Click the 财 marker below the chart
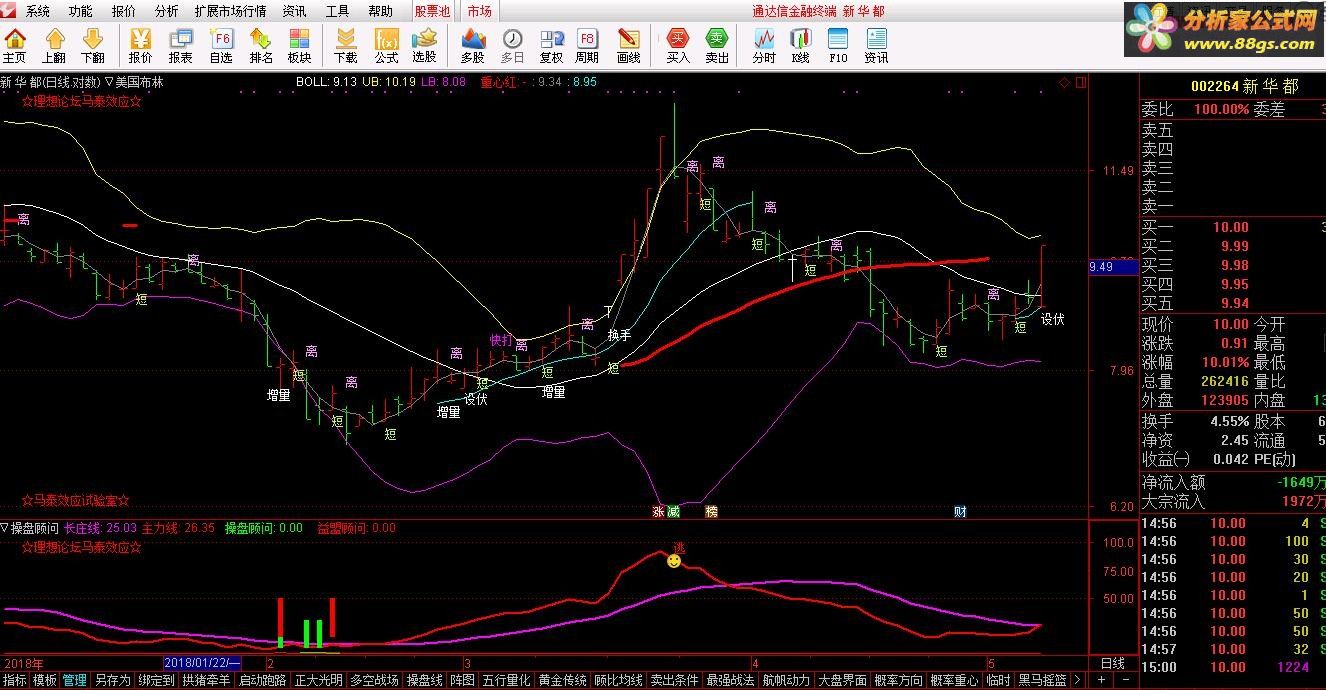Image resolution: width=1326 pixels, height=690 pixels. 960,512
